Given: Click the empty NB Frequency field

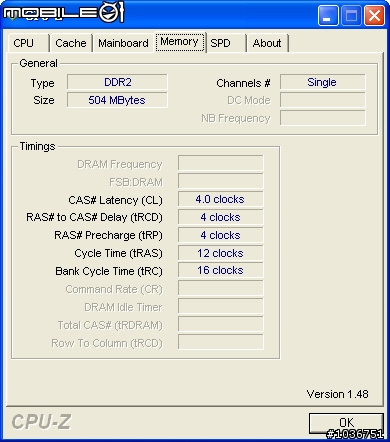Looking at the screenshot, I should pyautogui.click(x=323, y=118).
